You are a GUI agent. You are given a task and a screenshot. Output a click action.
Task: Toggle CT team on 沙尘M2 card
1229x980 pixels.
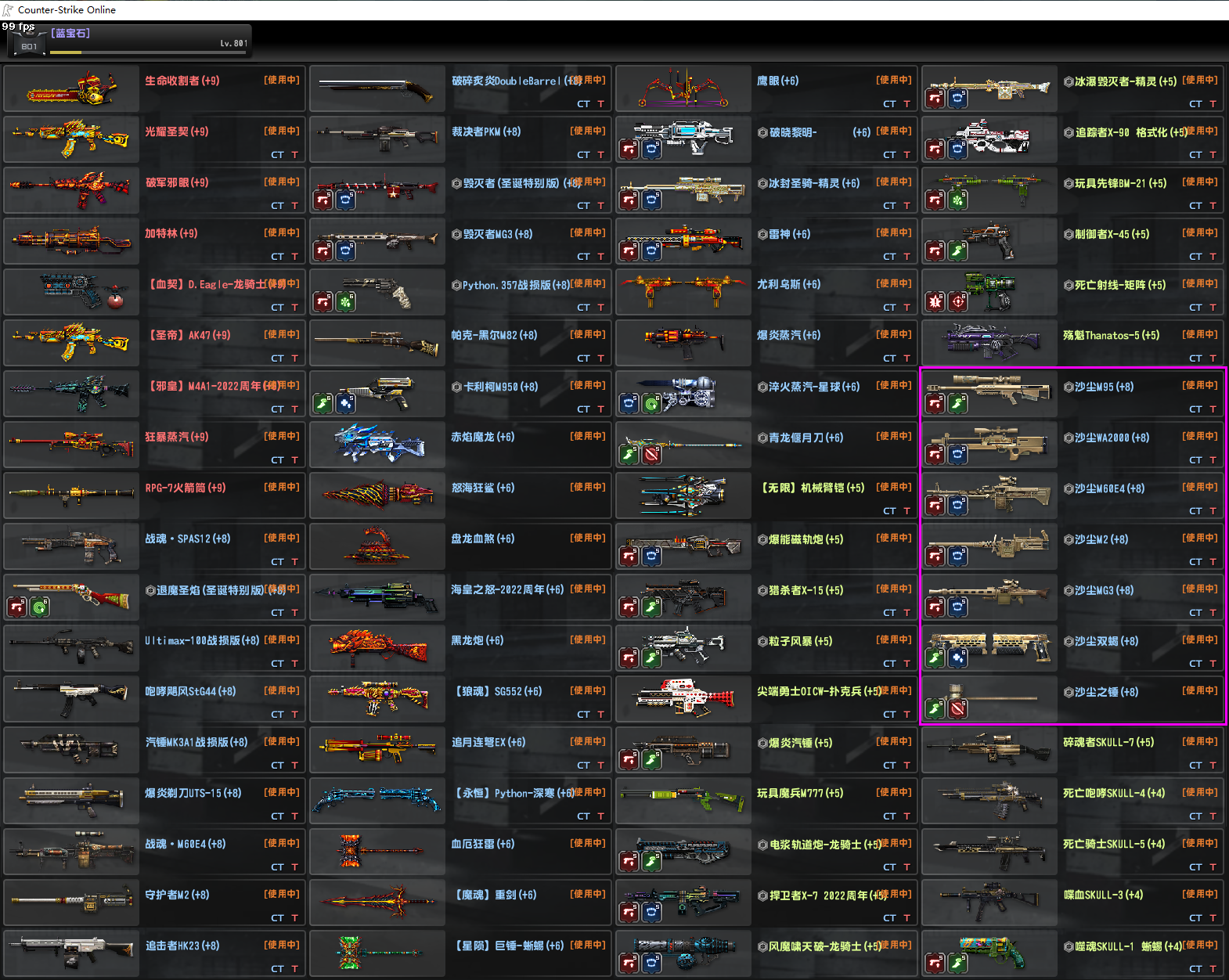[1195, 562]
